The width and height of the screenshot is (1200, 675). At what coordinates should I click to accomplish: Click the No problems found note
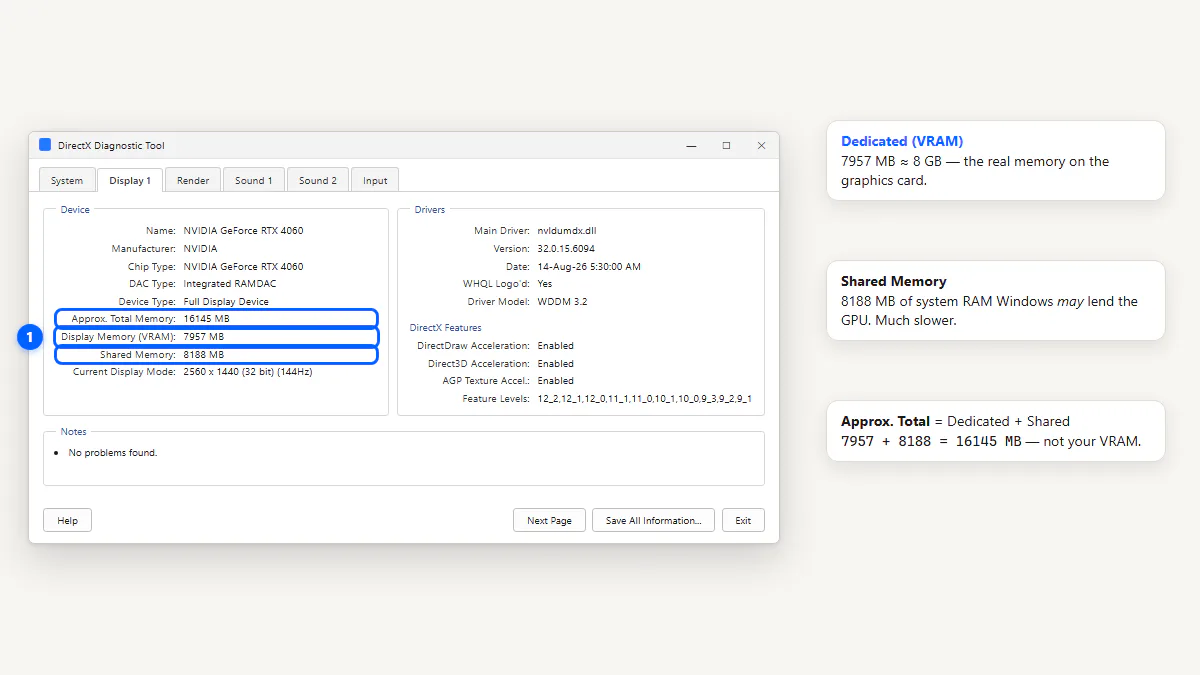pos(112,452)
